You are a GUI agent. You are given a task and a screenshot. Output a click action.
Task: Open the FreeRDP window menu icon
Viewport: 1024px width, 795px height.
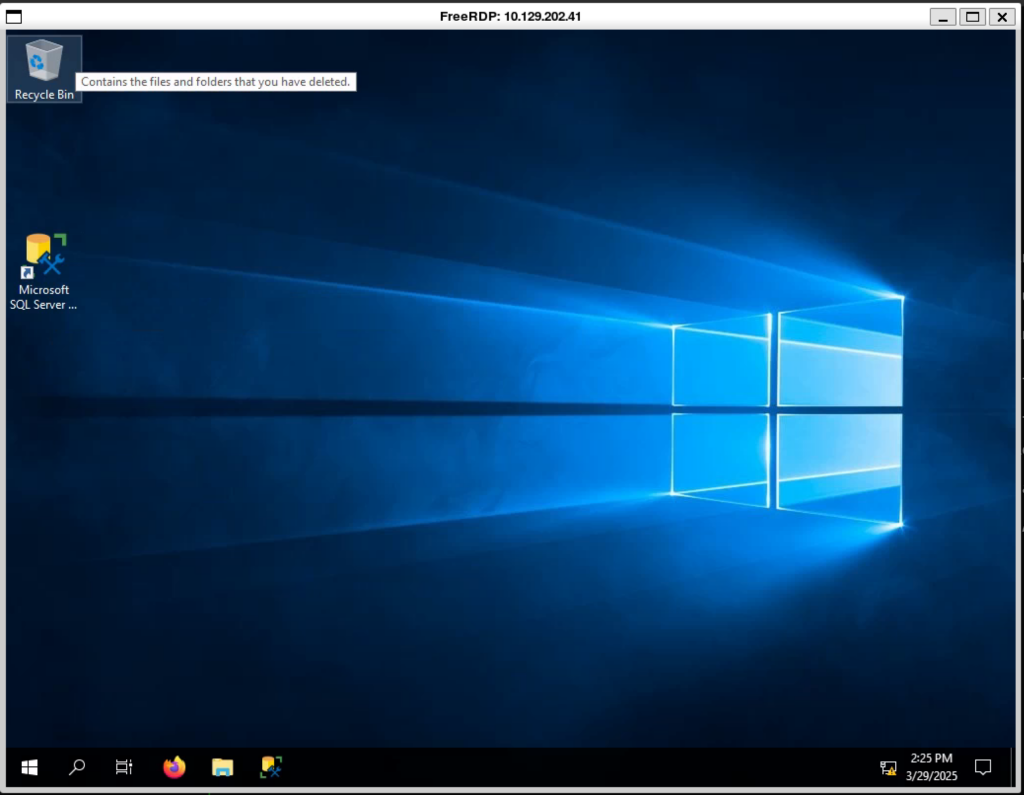point(15,16)
